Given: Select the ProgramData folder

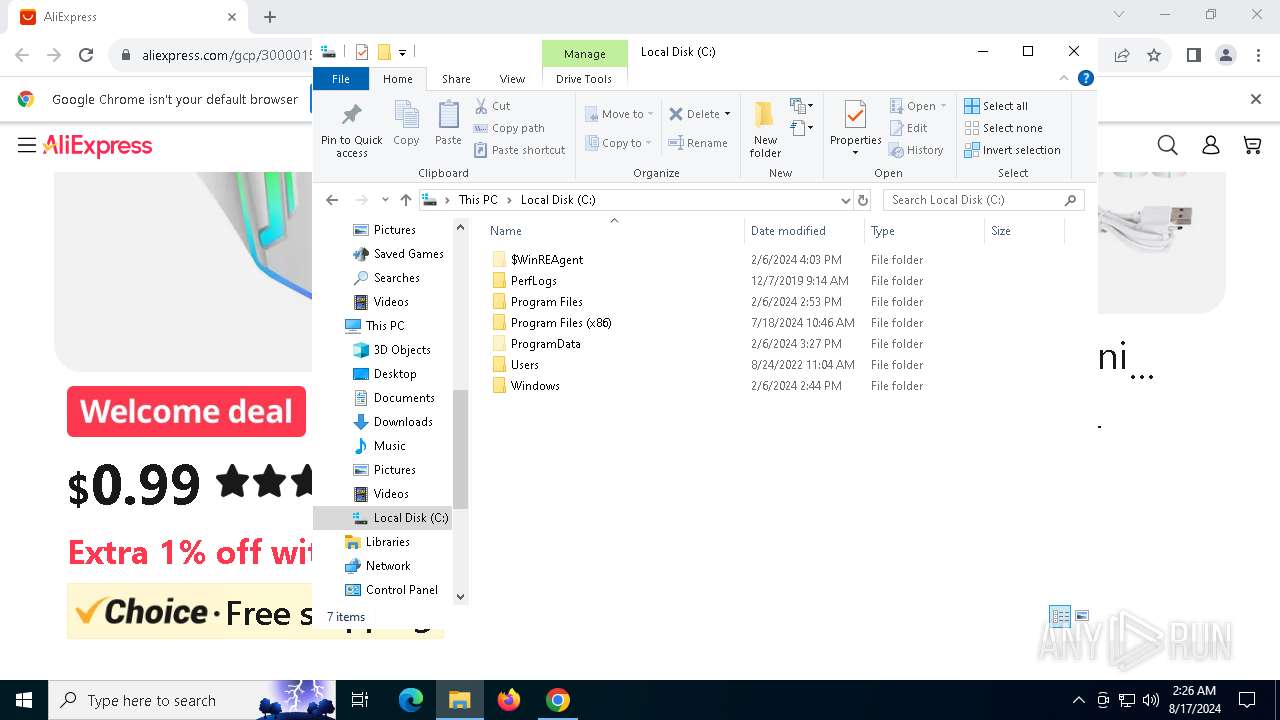Looking at the screenshot, I should pos(545,344).
